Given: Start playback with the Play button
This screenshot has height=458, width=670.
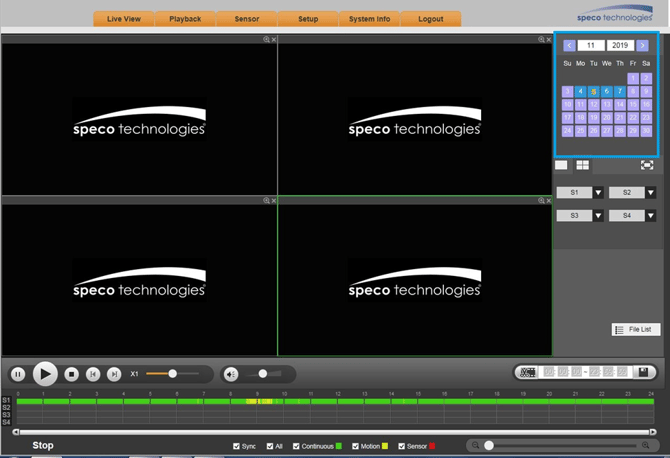Looking at the screenshot, I should (45, 374).
